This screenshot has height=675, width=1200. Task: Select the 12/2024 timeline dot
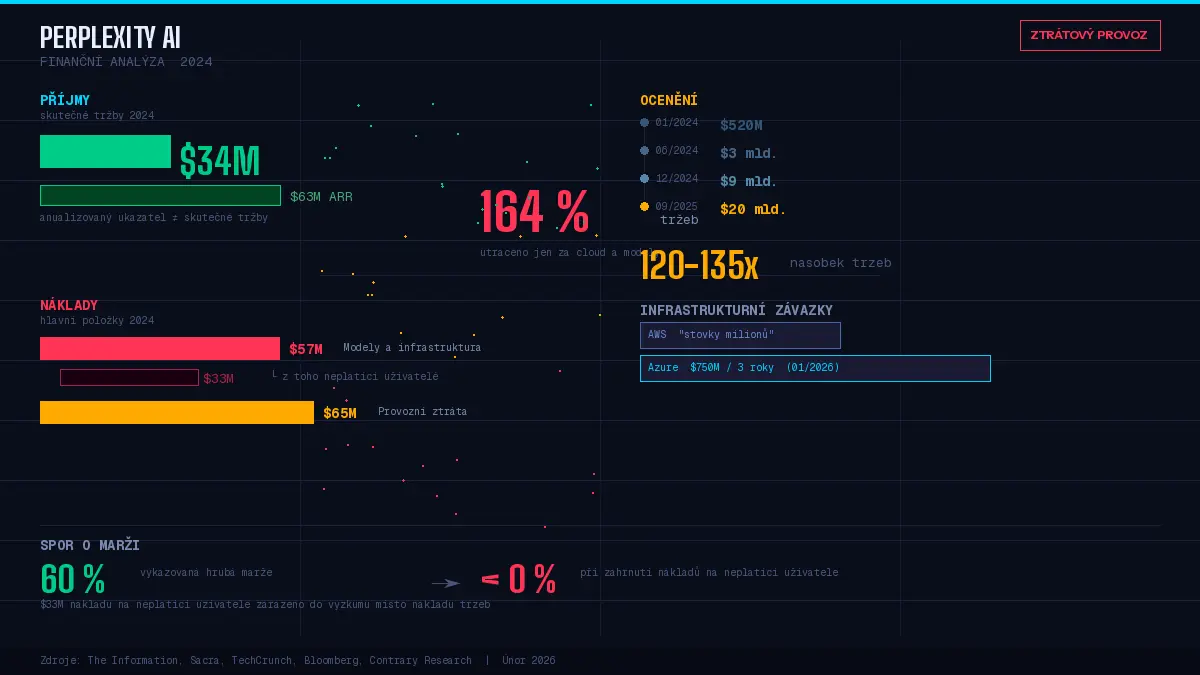point(644,179)
